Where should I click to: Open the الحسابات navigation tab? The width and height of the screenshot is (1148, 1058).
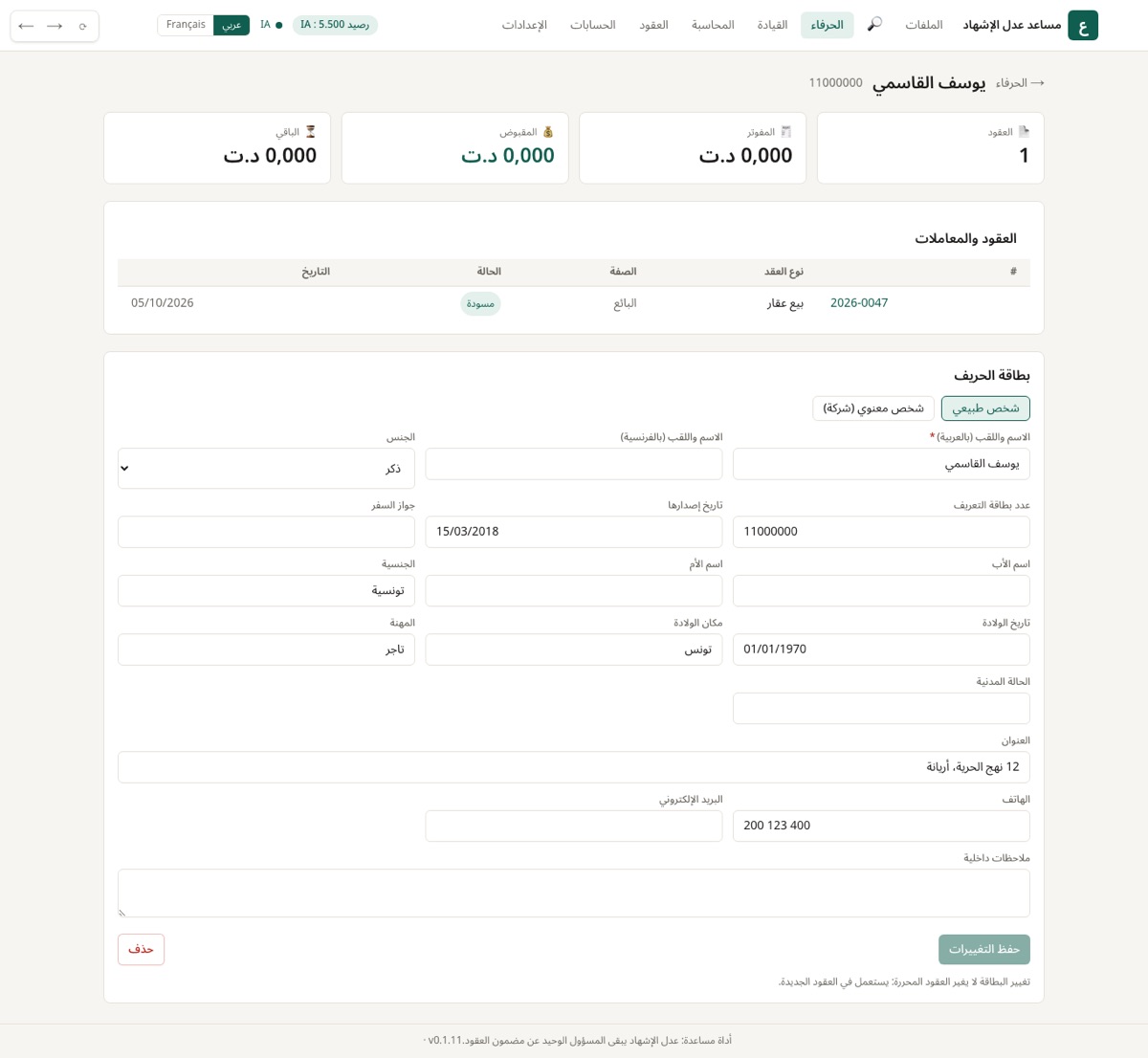pos(593,25)
